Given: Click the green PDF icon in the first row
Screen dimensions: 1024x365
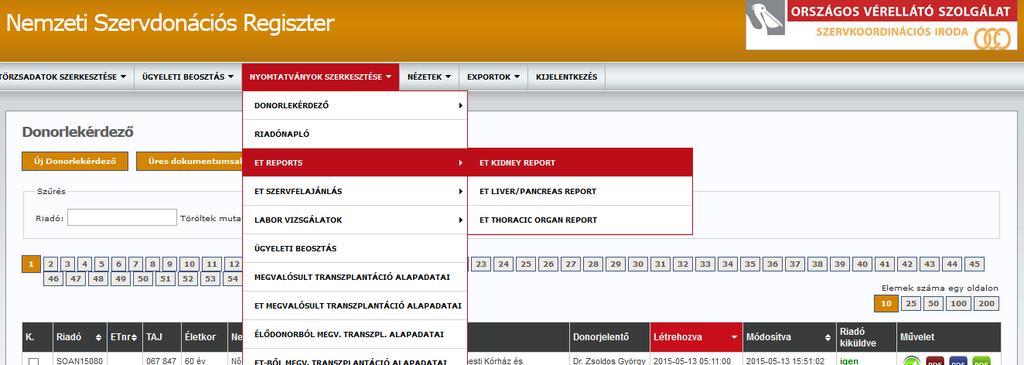Looking at the screenshot, I should tap(981, 361).
